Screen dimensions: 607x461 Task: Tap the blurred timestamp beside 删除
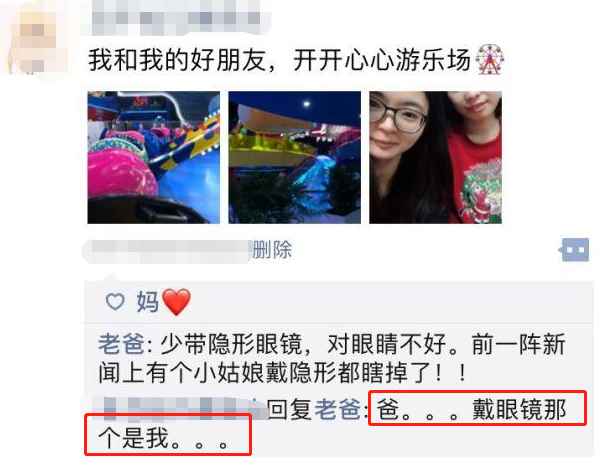click(168, 252)
